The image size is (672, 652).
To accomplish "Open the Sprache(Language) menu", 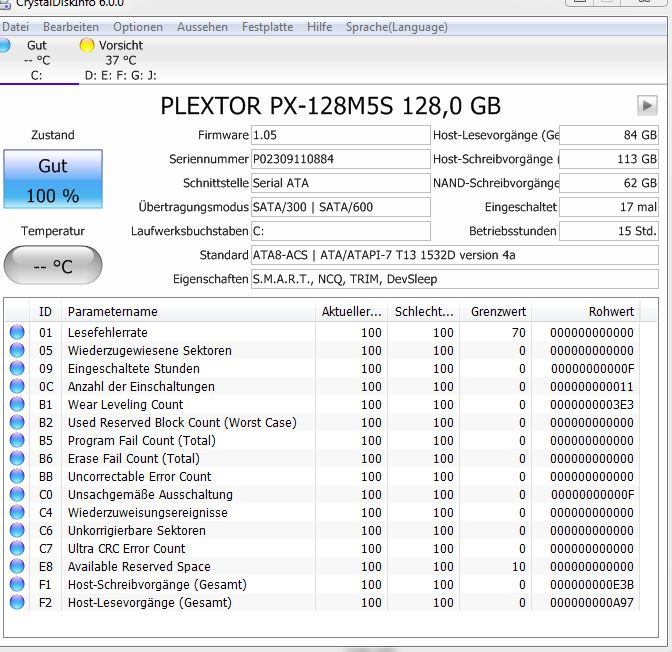I will coord(396,27).
